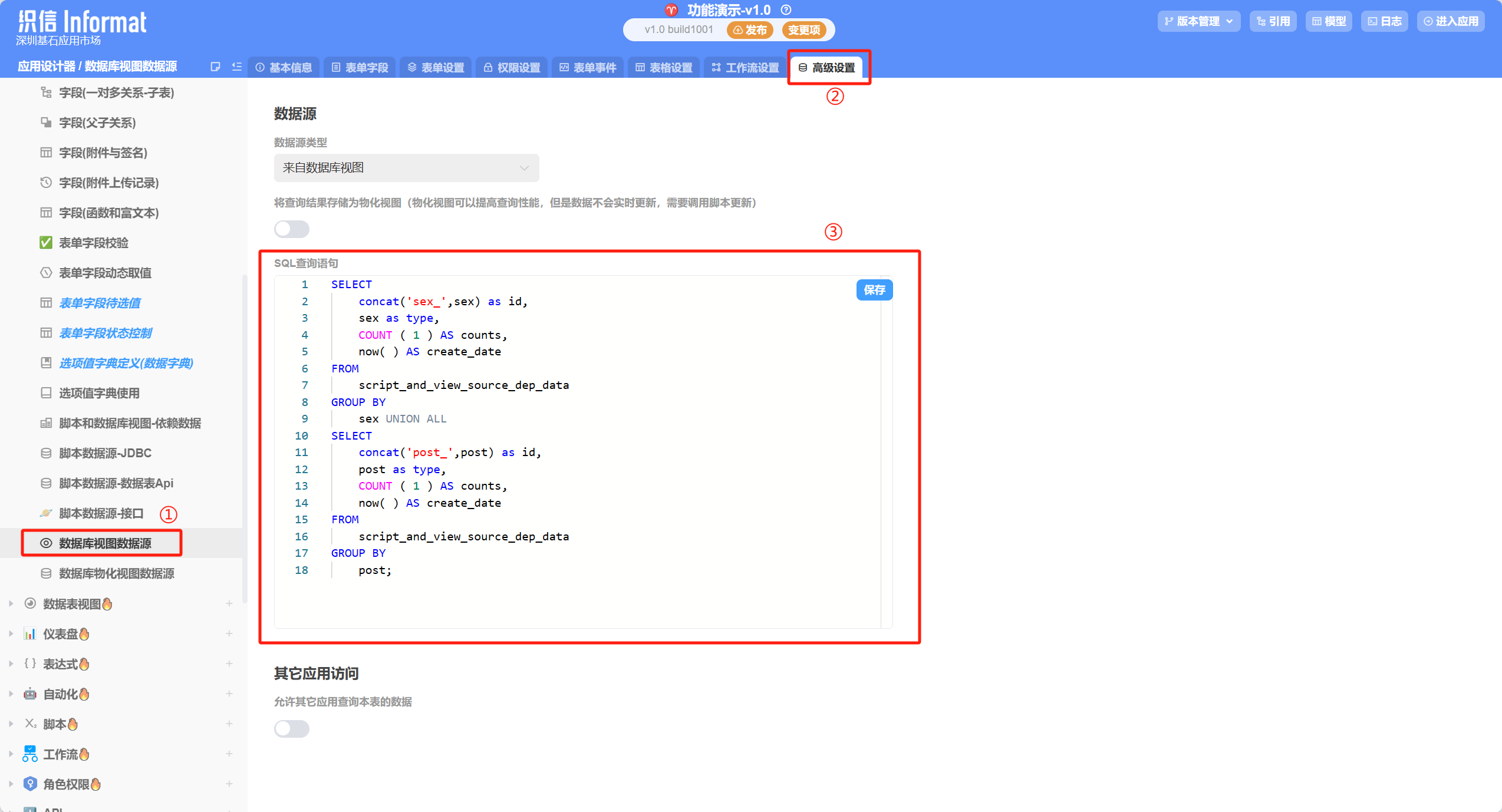Click the plus icon on 自动化 row

click(x=229, y=694)
